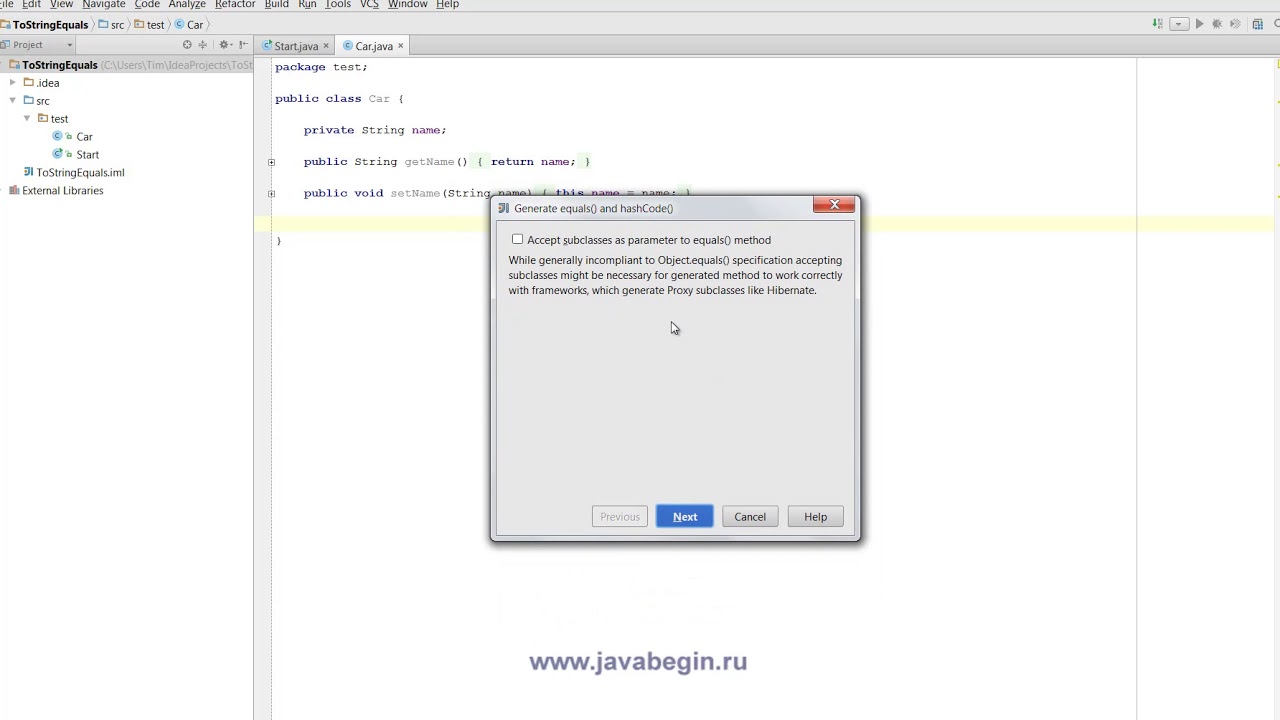Click the Run play icon
Viewport: 1280px width, 720px height.
[x=1199, y=24]
